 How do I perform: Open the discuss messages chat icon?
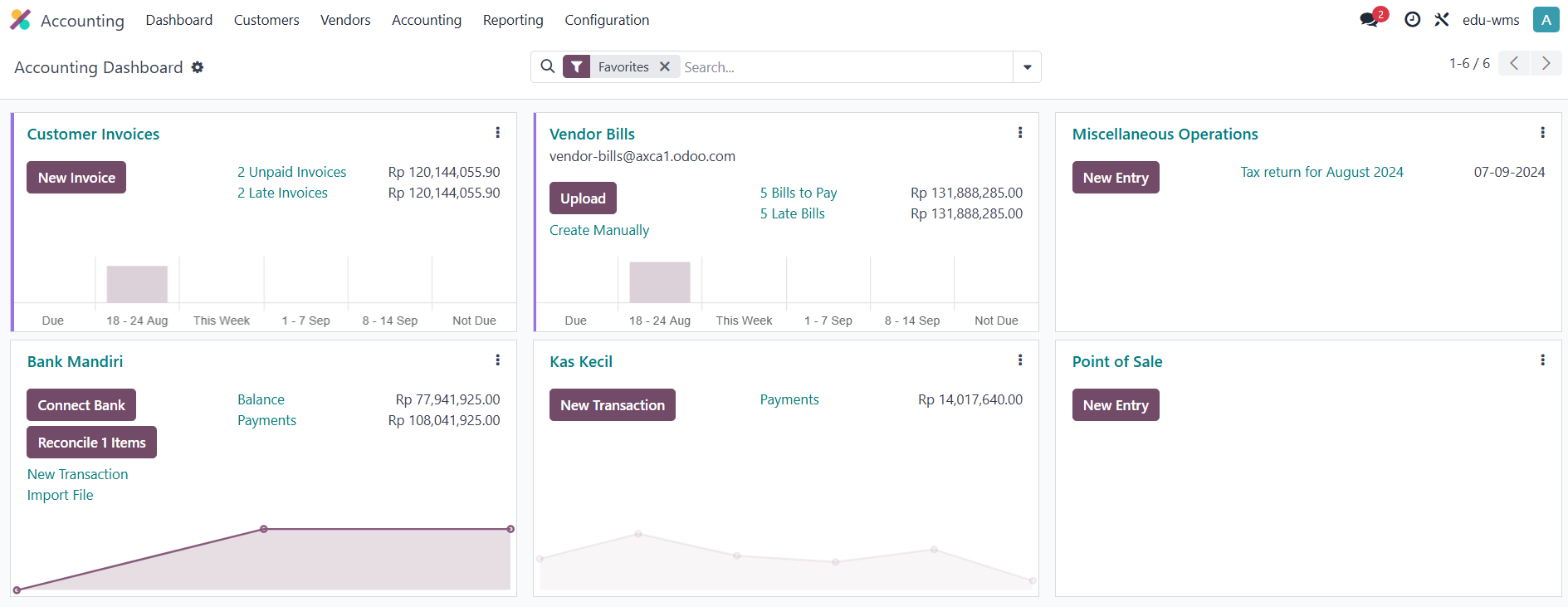point(1370,19)
